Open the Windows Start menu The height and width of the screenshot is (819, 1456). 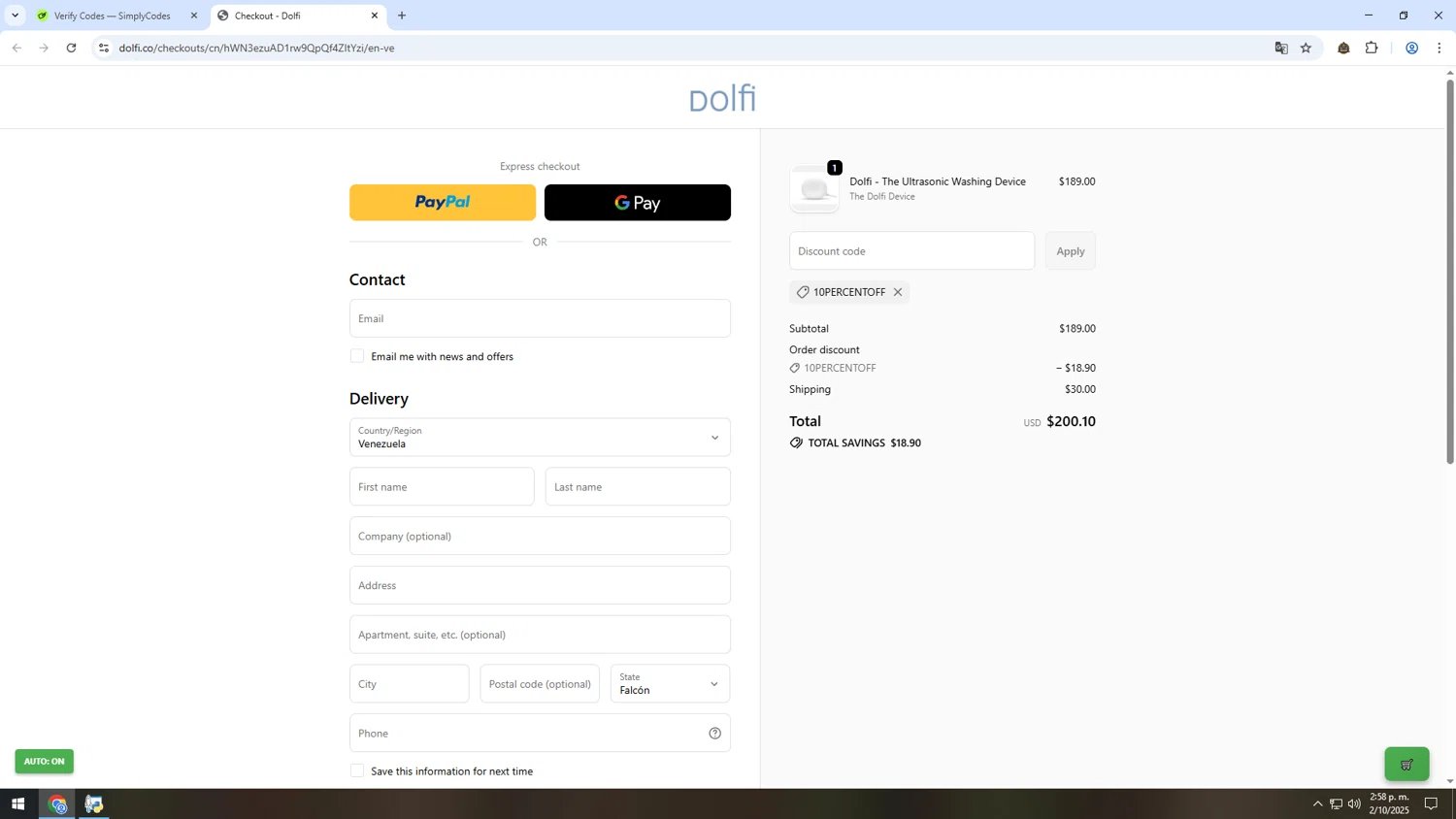(x=17, y=803)
